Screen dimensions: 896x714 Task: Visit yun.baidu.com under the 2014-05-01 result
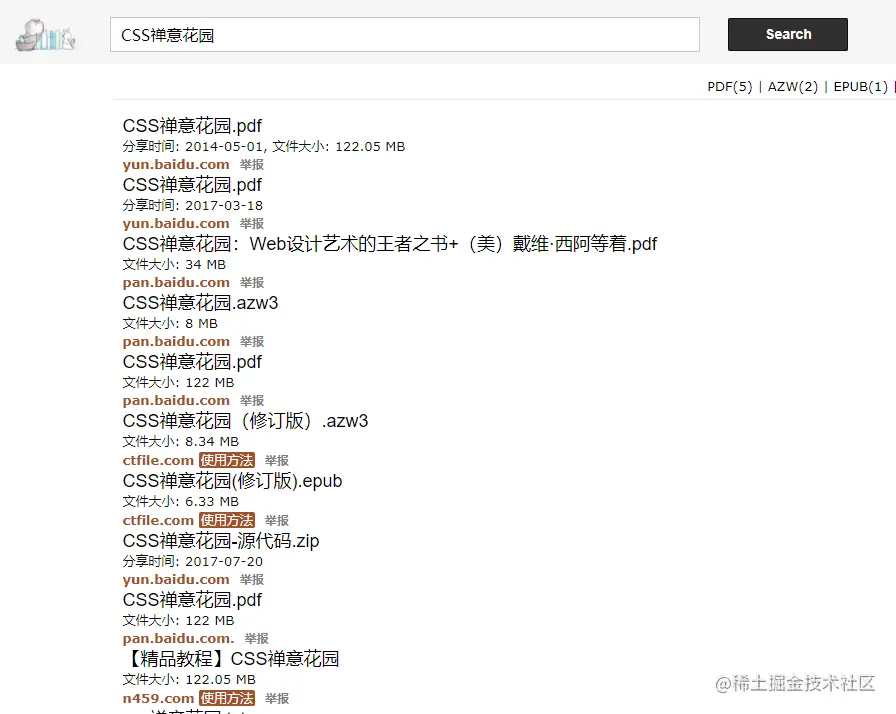click(x=176, y=165)
